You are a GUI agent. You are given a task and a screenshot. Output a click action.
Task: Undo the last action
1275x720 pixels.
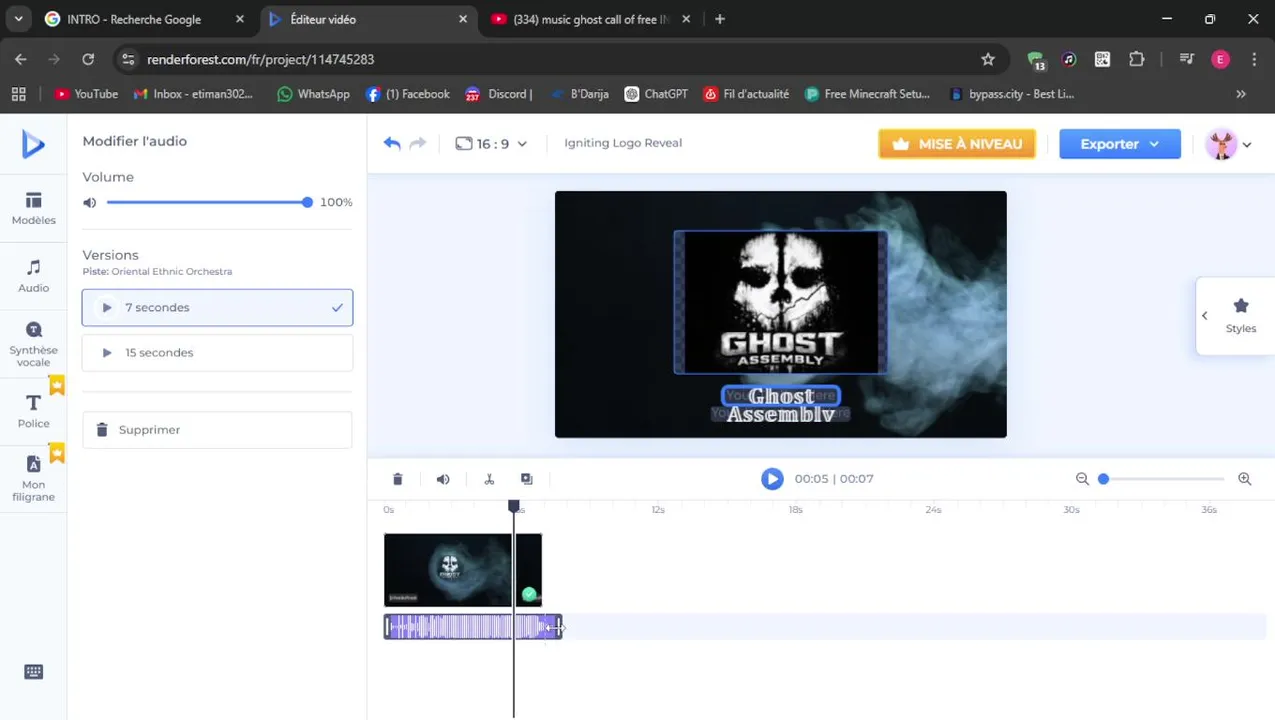(x=392, y=143)
